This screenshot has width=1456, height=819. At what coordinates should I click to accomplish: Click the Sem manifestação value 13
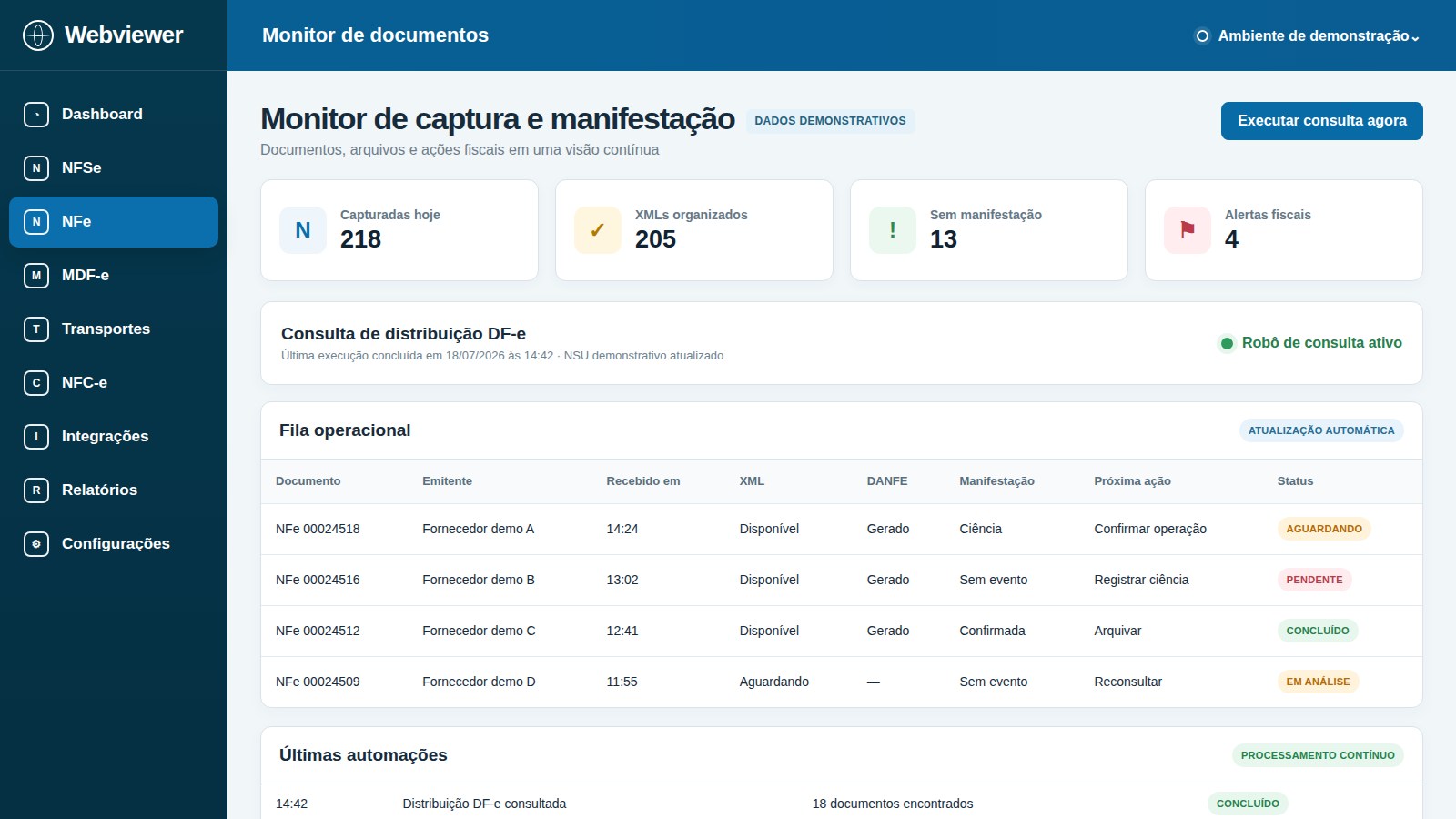pos(943,239)
